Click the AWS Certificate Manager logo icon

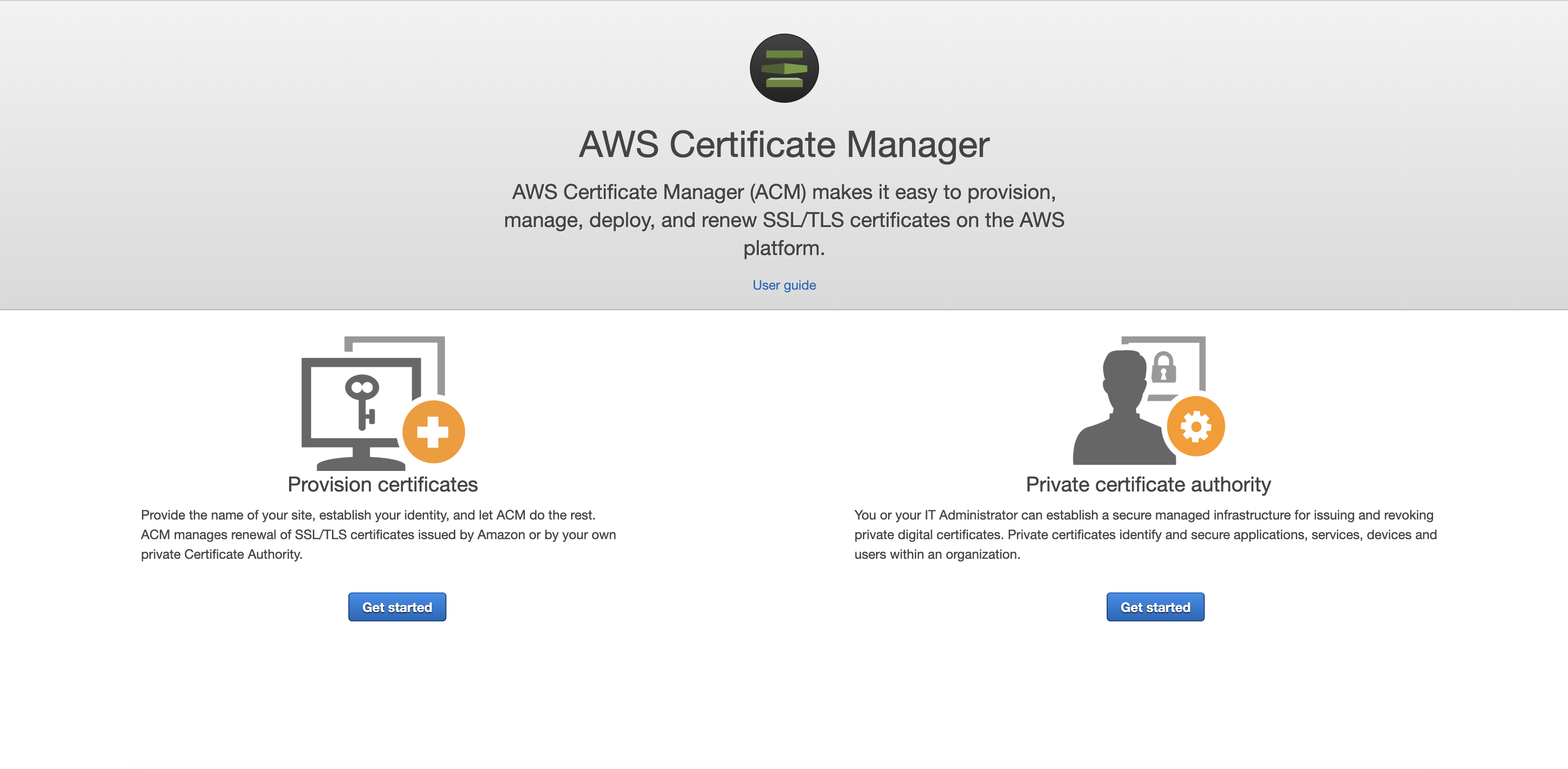(784, 68)
